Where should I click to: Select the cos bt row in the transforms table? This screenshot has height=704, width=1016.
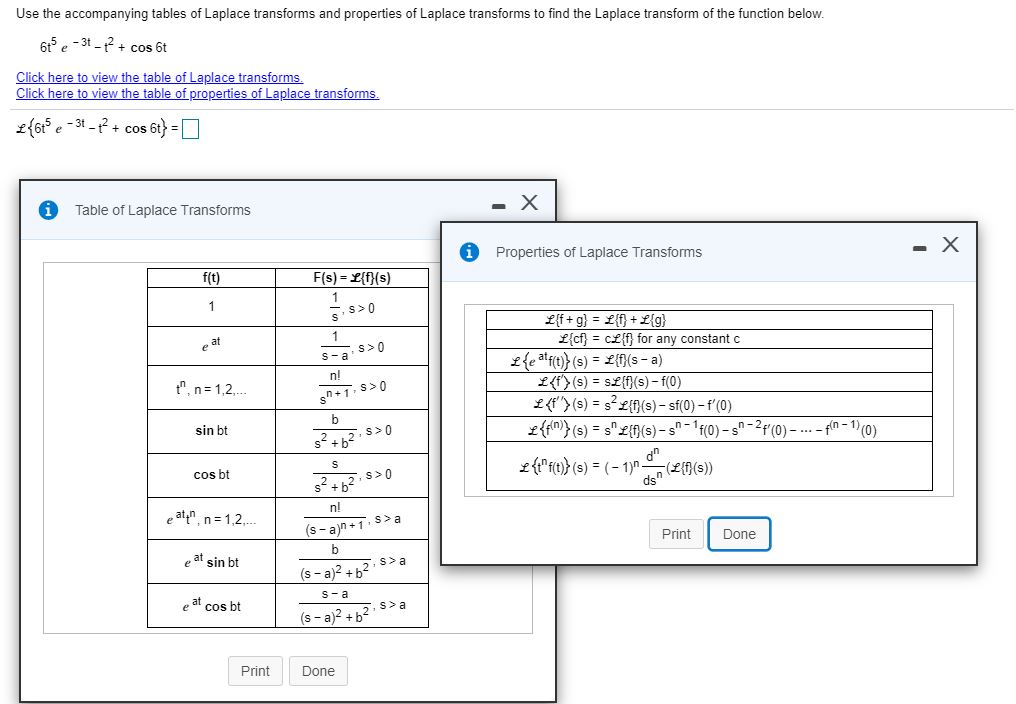[210, 475]
